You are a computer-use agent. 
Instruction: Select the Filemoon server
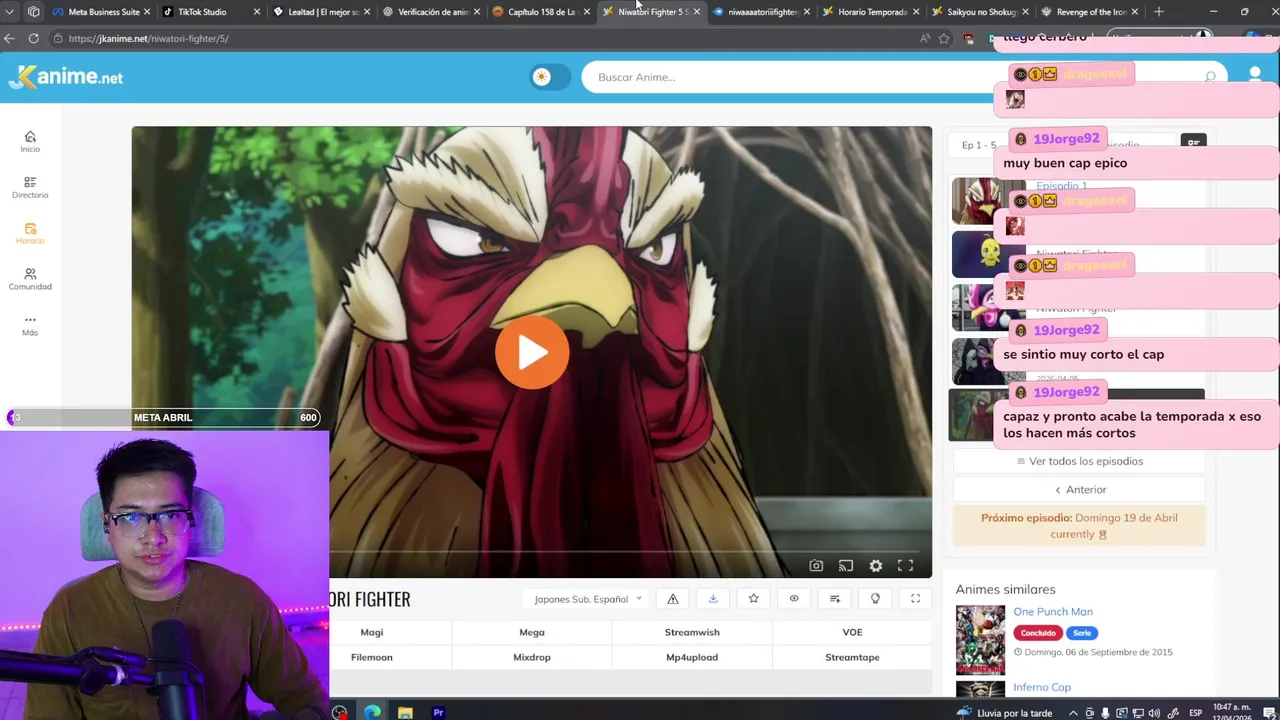pyautogui.click(x=372, y=657)
